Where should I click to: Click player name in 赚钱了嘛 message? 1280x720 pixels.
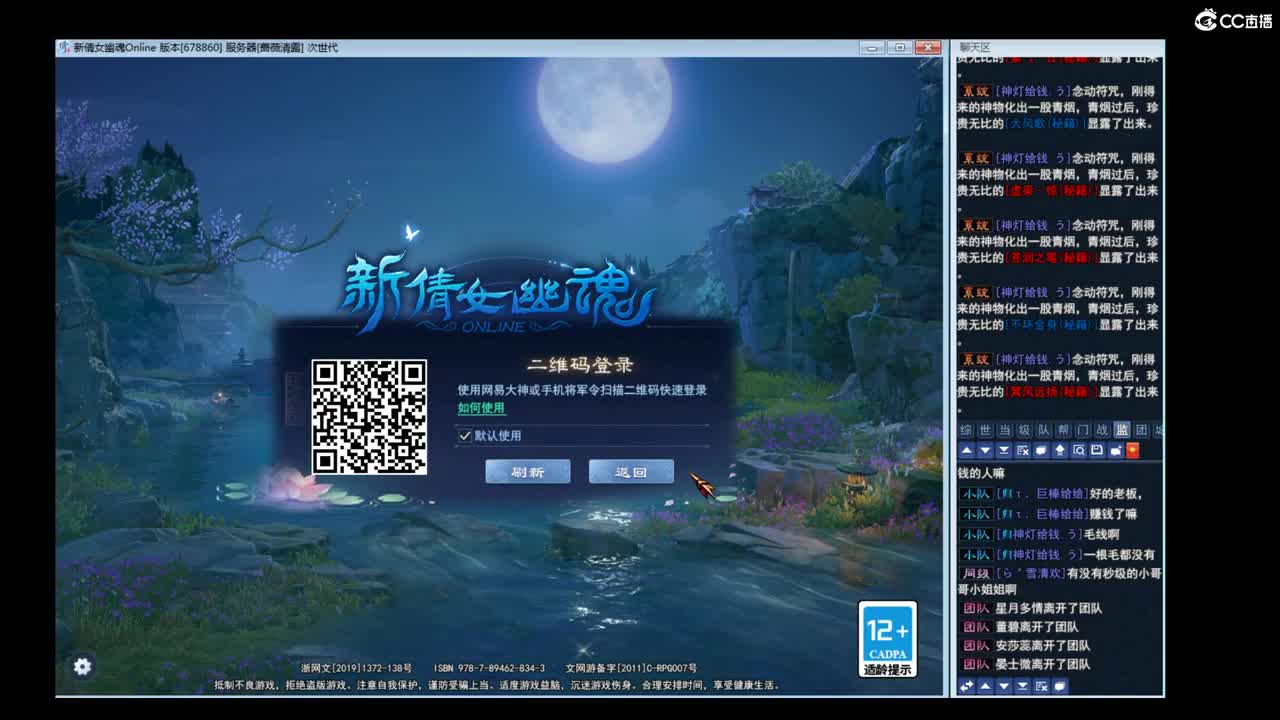coord(1041,514)
